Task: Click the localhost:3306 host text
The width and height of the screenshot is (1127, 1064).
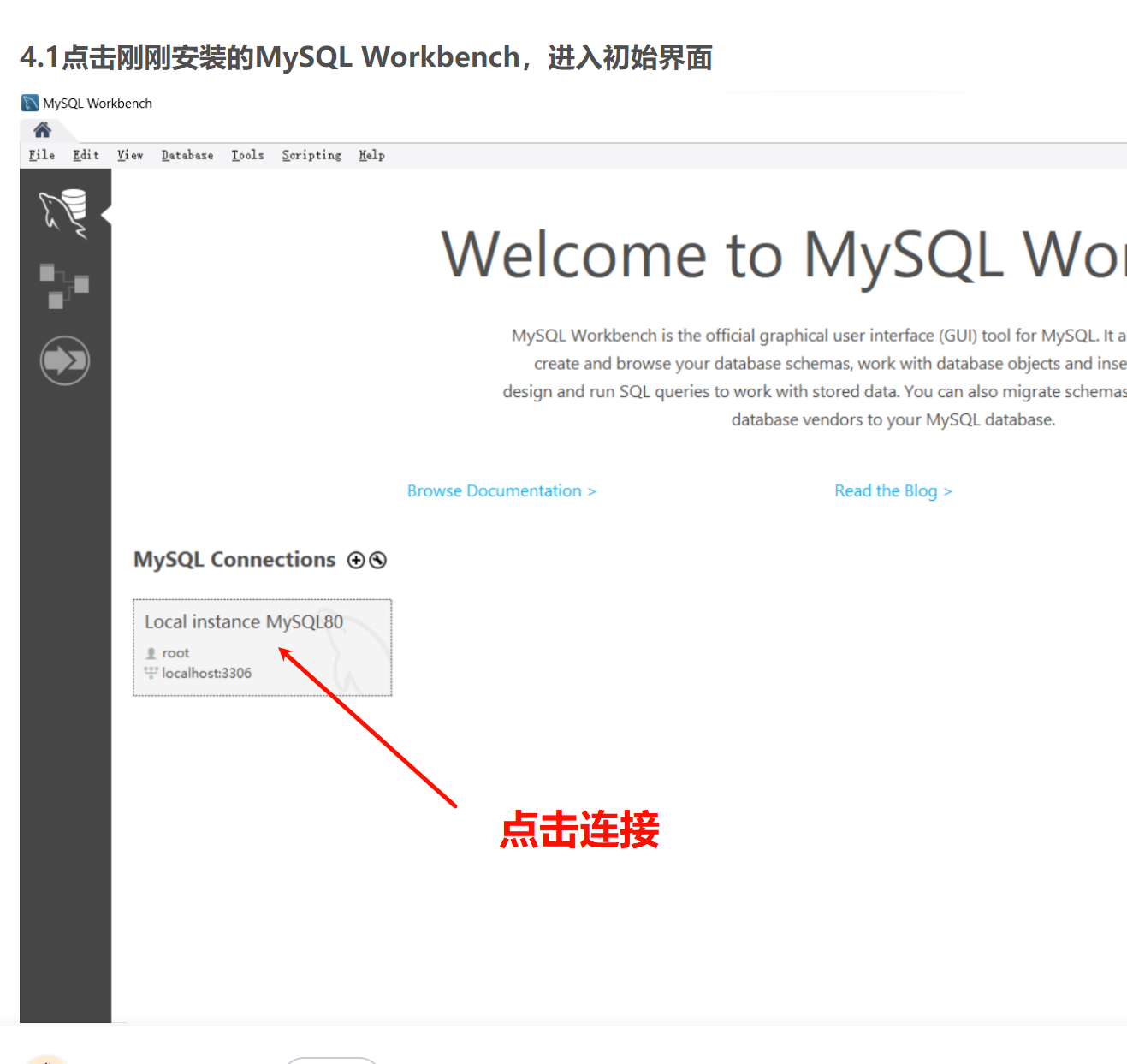Action: (206, 673)
